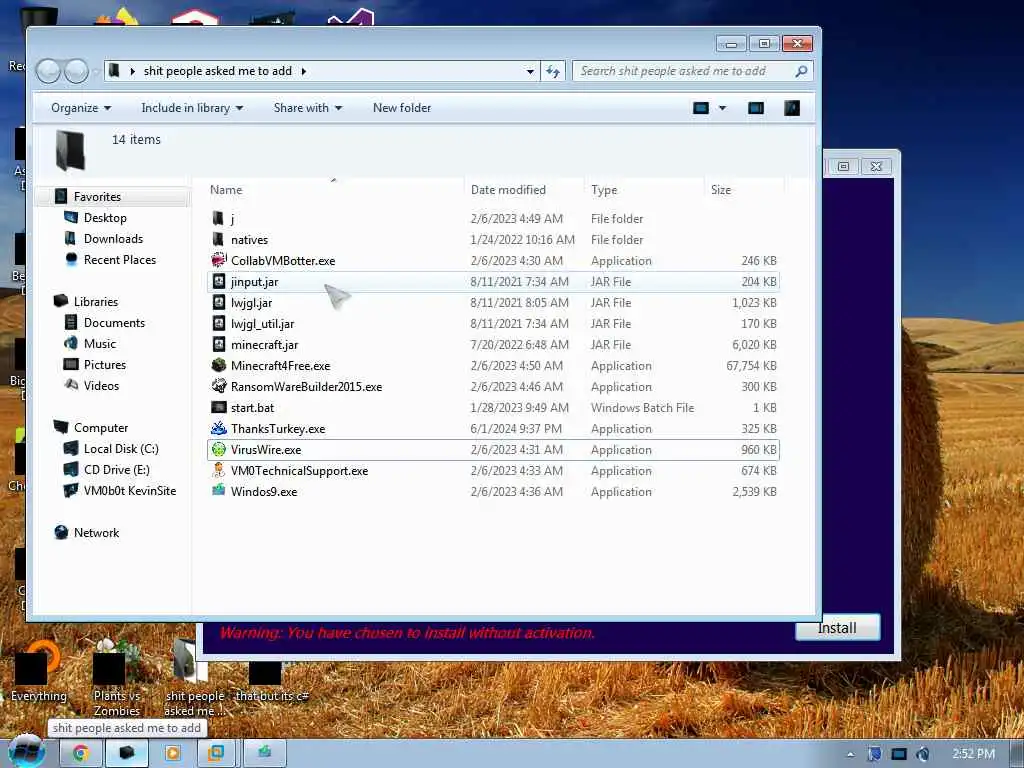
Task: Click New folder in the toolbar
Action: pyautogui.click(x=402, y=108)
